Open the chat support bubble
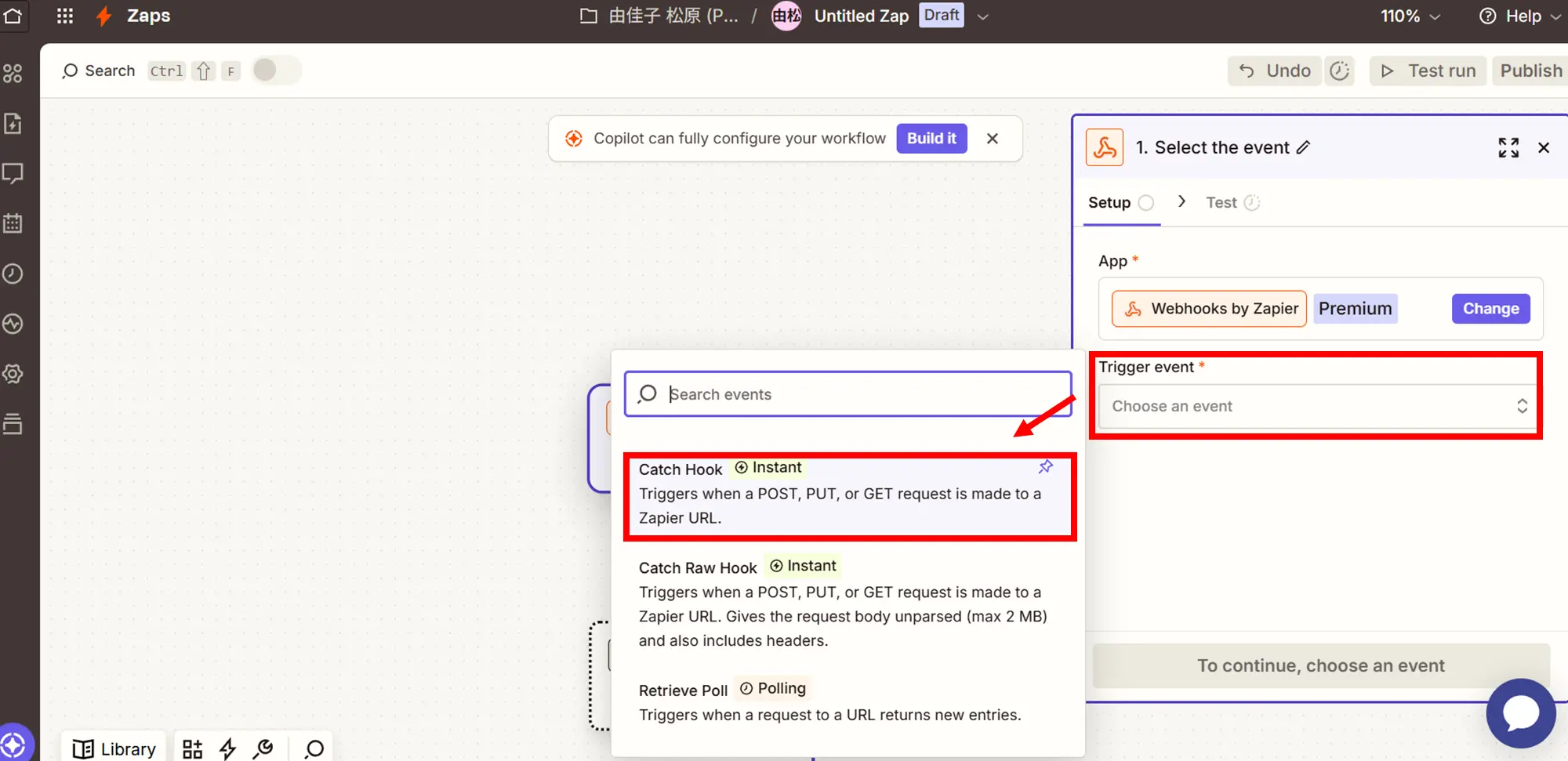This screenshot has height=761, width=1568. 1520,713
